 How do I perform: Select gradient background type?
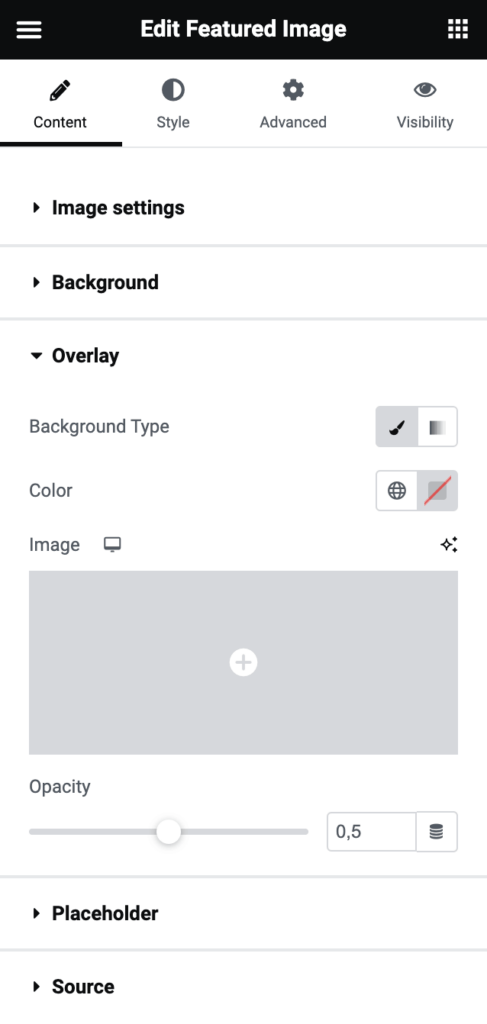click(x=437, y=427)
